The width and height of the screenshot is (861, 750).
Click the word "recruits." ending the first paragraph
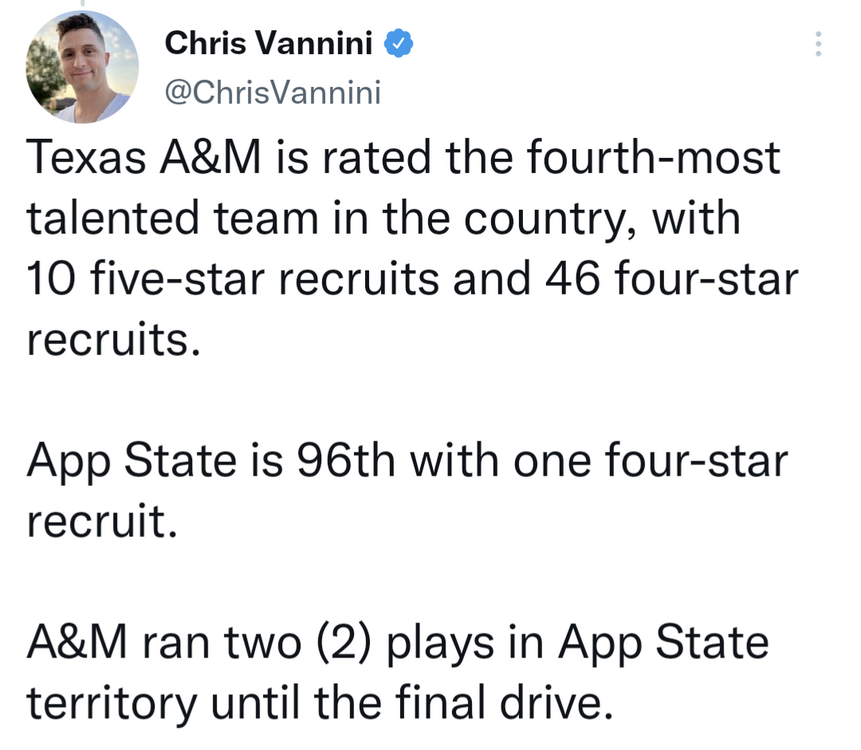114,339
